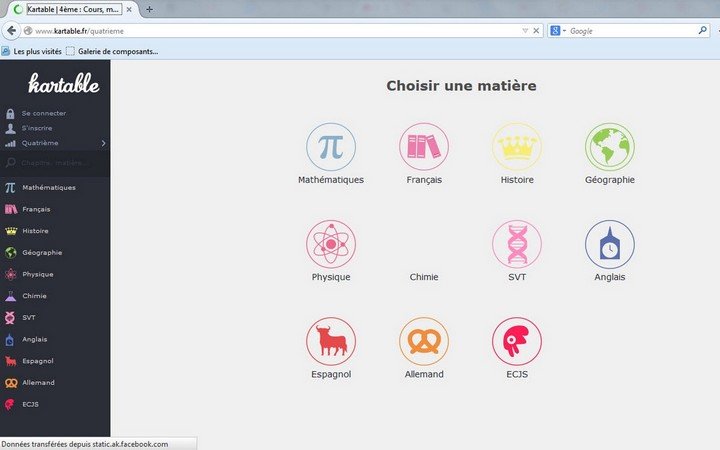This screenshot has height=450, width=720.
Task: Click the sidebar bull icon for Espagnol
Action: (11, 361)
